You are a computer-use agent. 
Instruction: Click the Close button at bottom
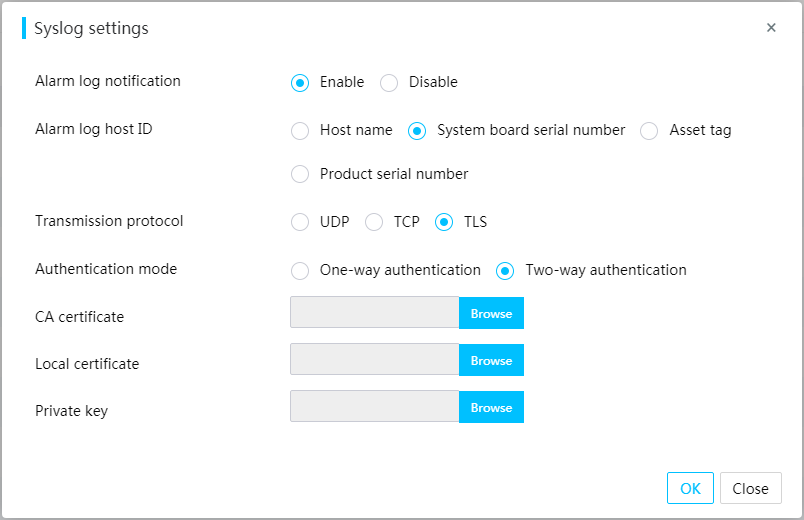point(751,488)
